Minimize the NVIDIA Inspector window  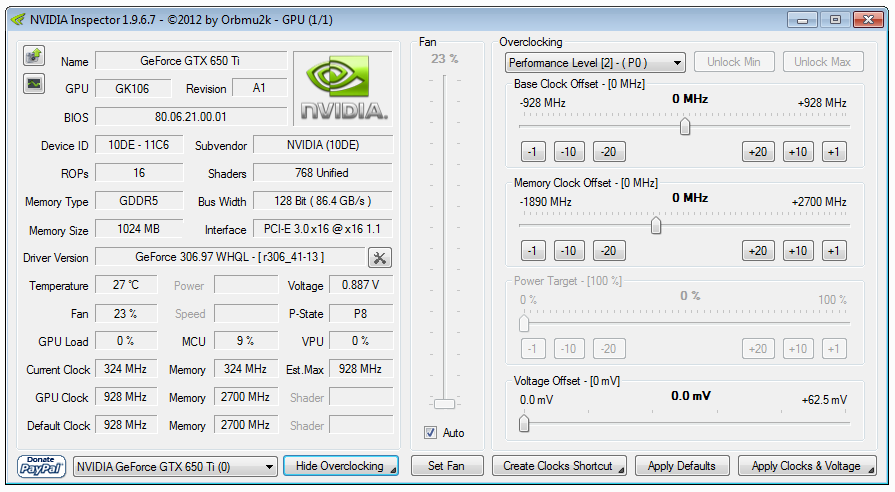tap(802, 20)
